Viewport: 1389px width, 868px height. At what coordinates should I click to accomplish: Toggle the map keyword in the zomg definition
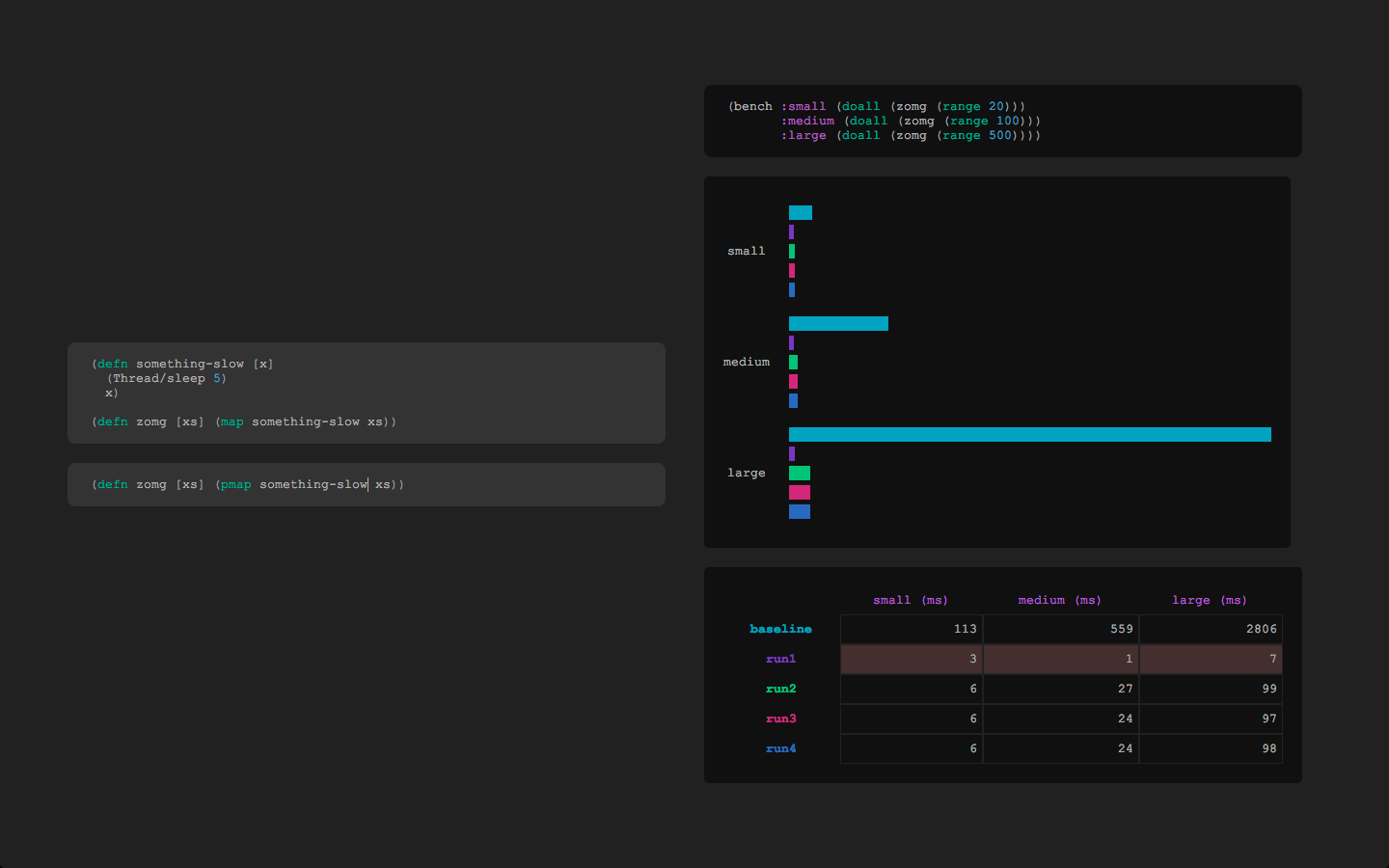click(x=231, y=421)
